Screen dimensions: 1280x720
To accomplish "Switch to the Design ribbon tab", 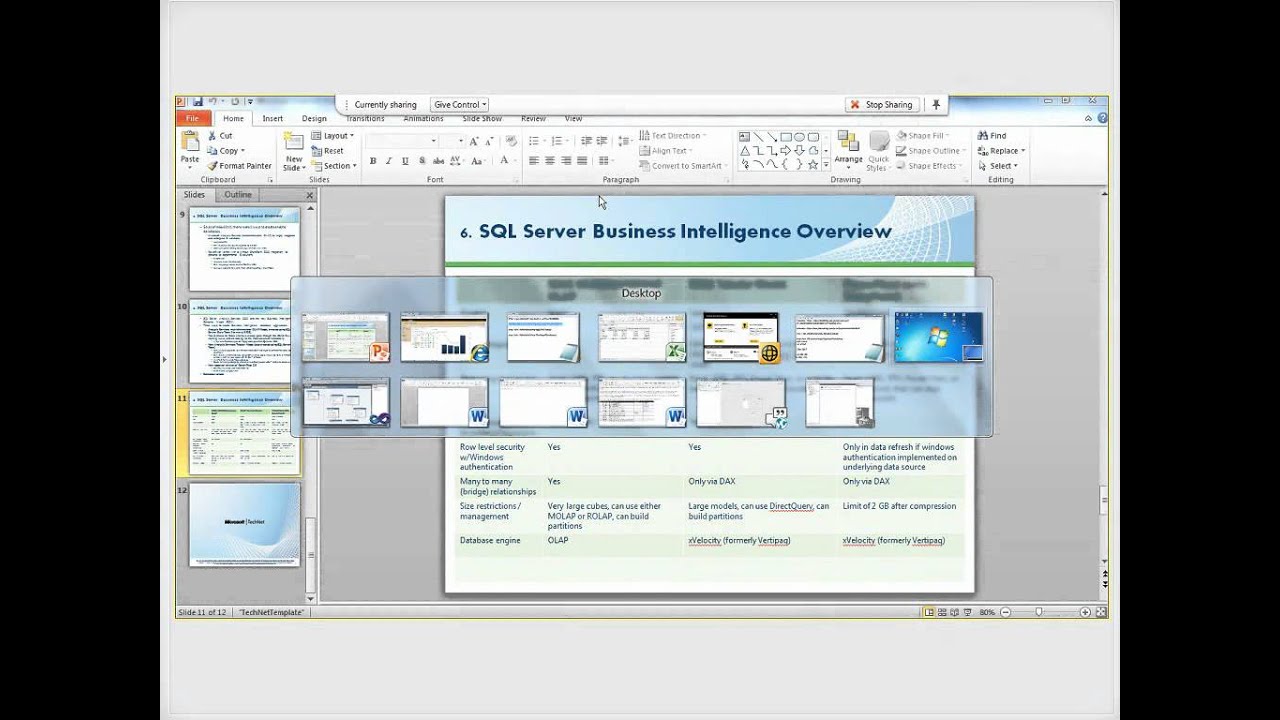I will pyautogui.click(x=314, y=118).
